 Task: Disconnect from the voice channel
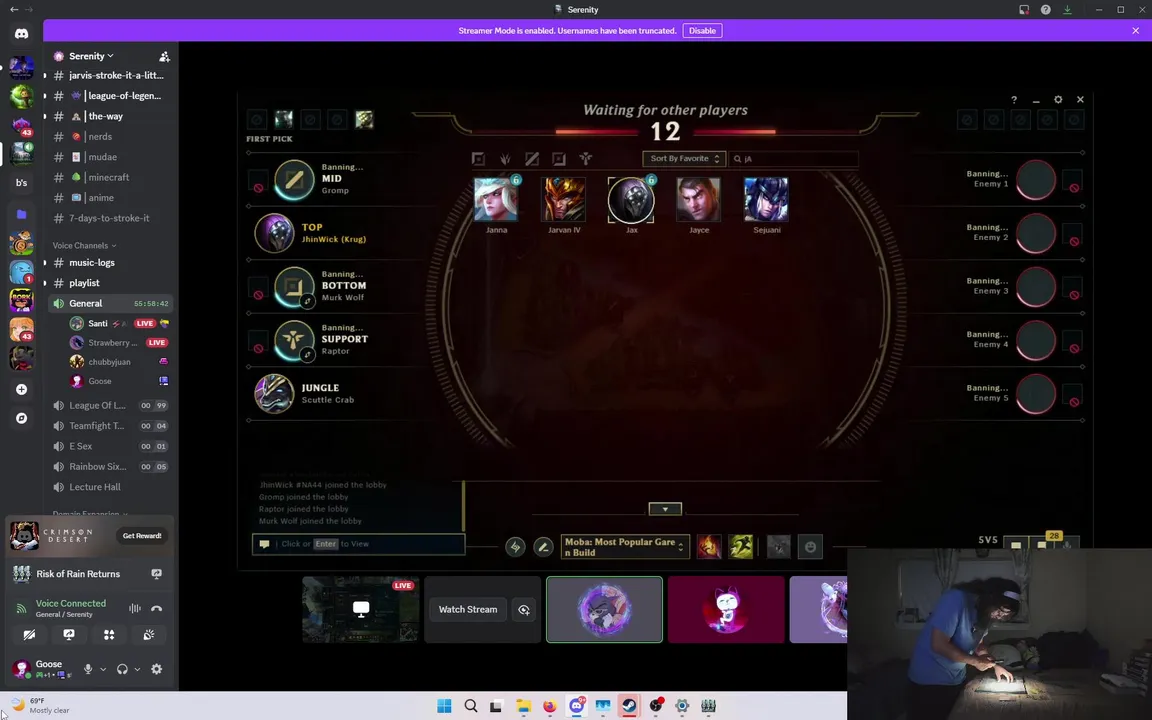(156, 608)
